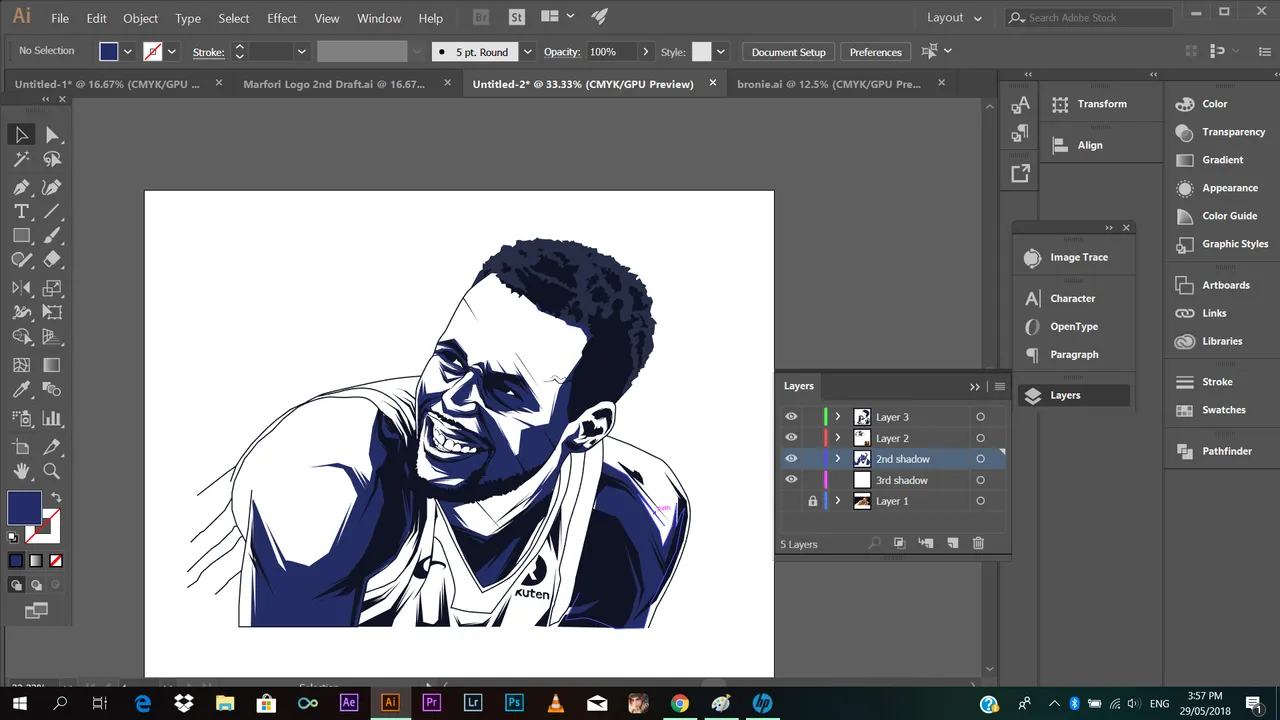Pick the Width tool
Viewport: 1280px width, 720px height.
tap(21, 312)
